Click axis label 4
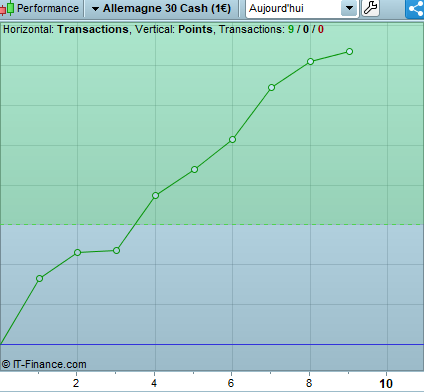The image size is (424, 392). tap(154, 383)
